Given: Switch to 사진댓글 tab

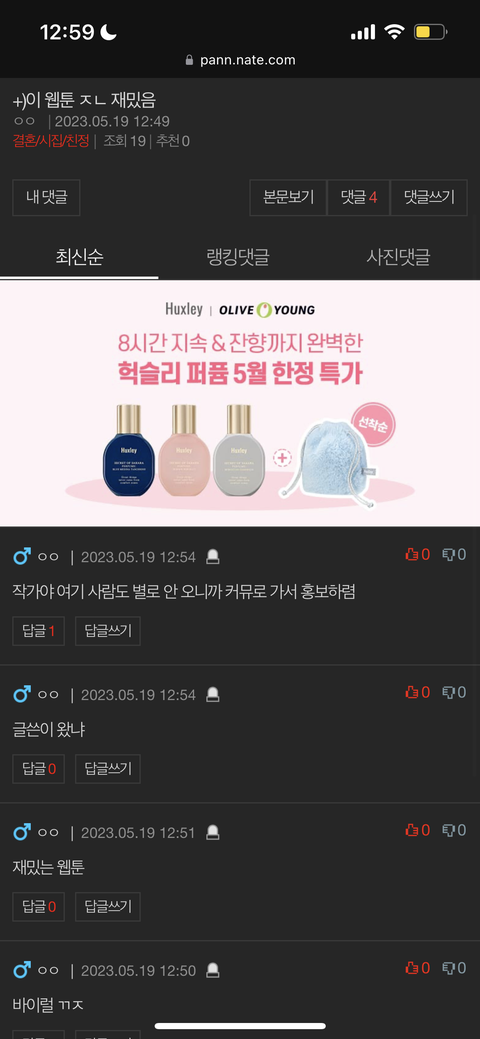Looking at the screenshot, I should coord(398,256).
